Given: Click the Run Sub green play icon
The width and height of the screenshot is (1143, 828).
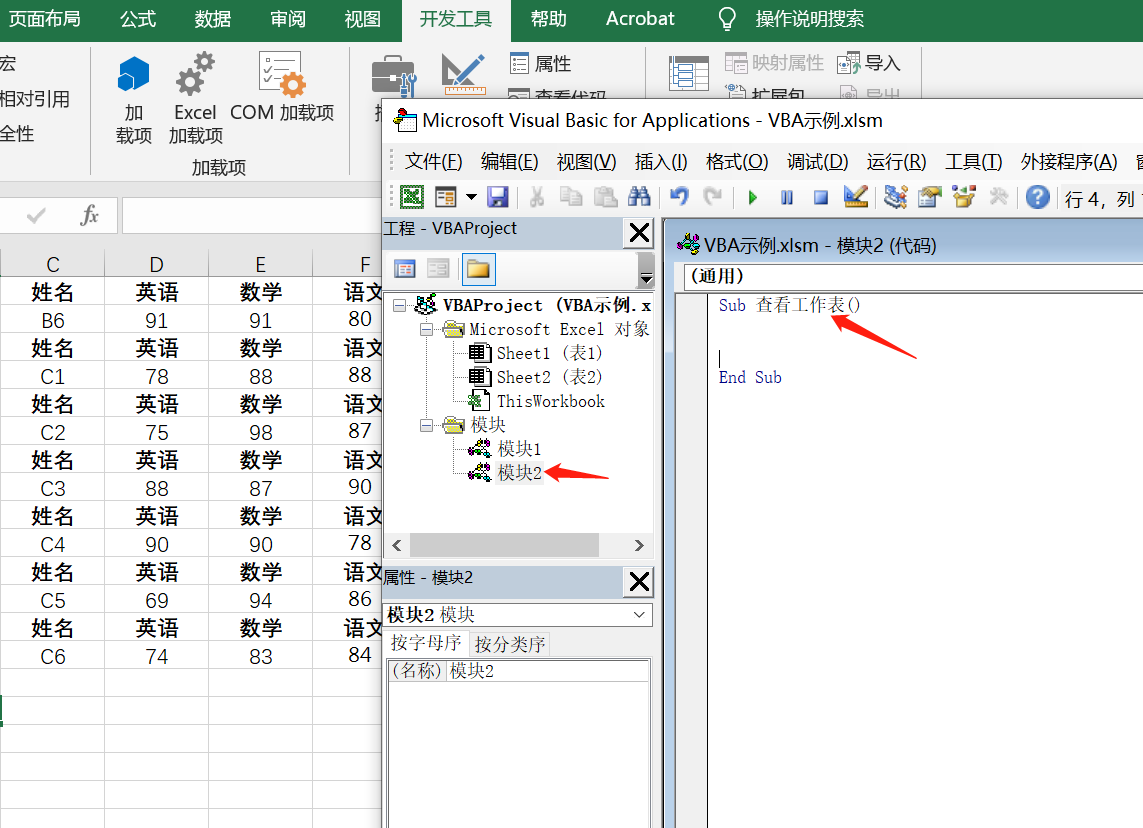Looking at the screenshot, I should coord(752,196).
